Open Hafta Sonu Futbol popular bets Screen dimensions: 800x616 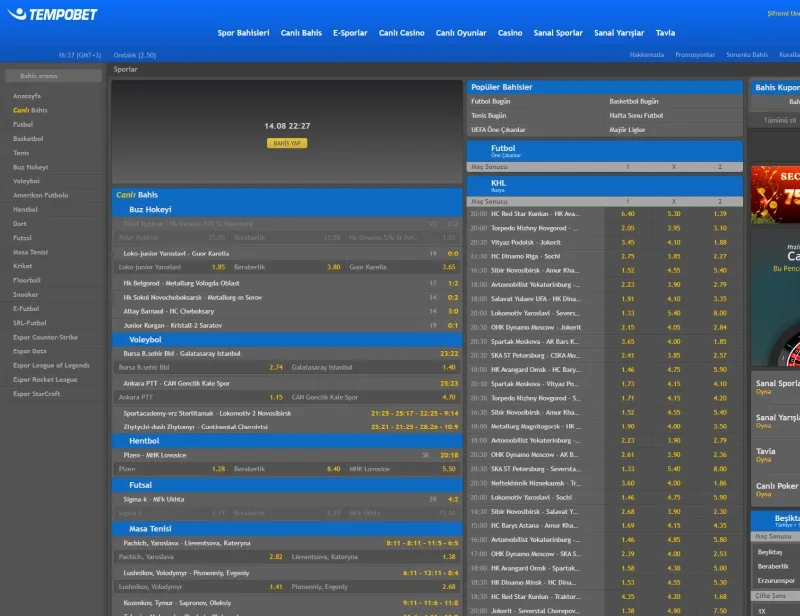coord(636,116)
